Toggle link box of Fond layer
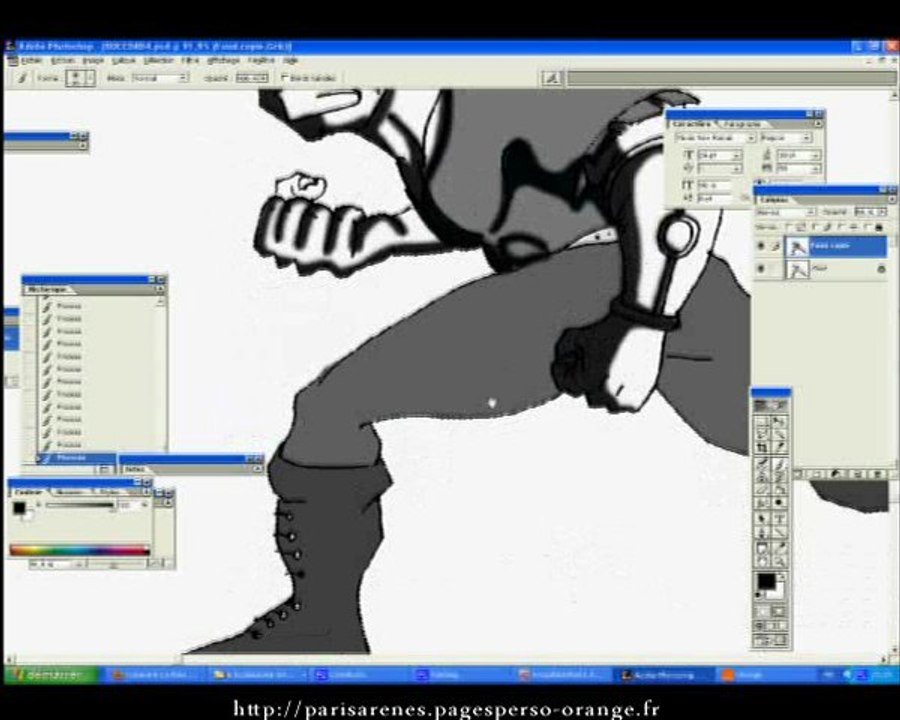This screenshot has height=720, width=900. click(775, 268)
